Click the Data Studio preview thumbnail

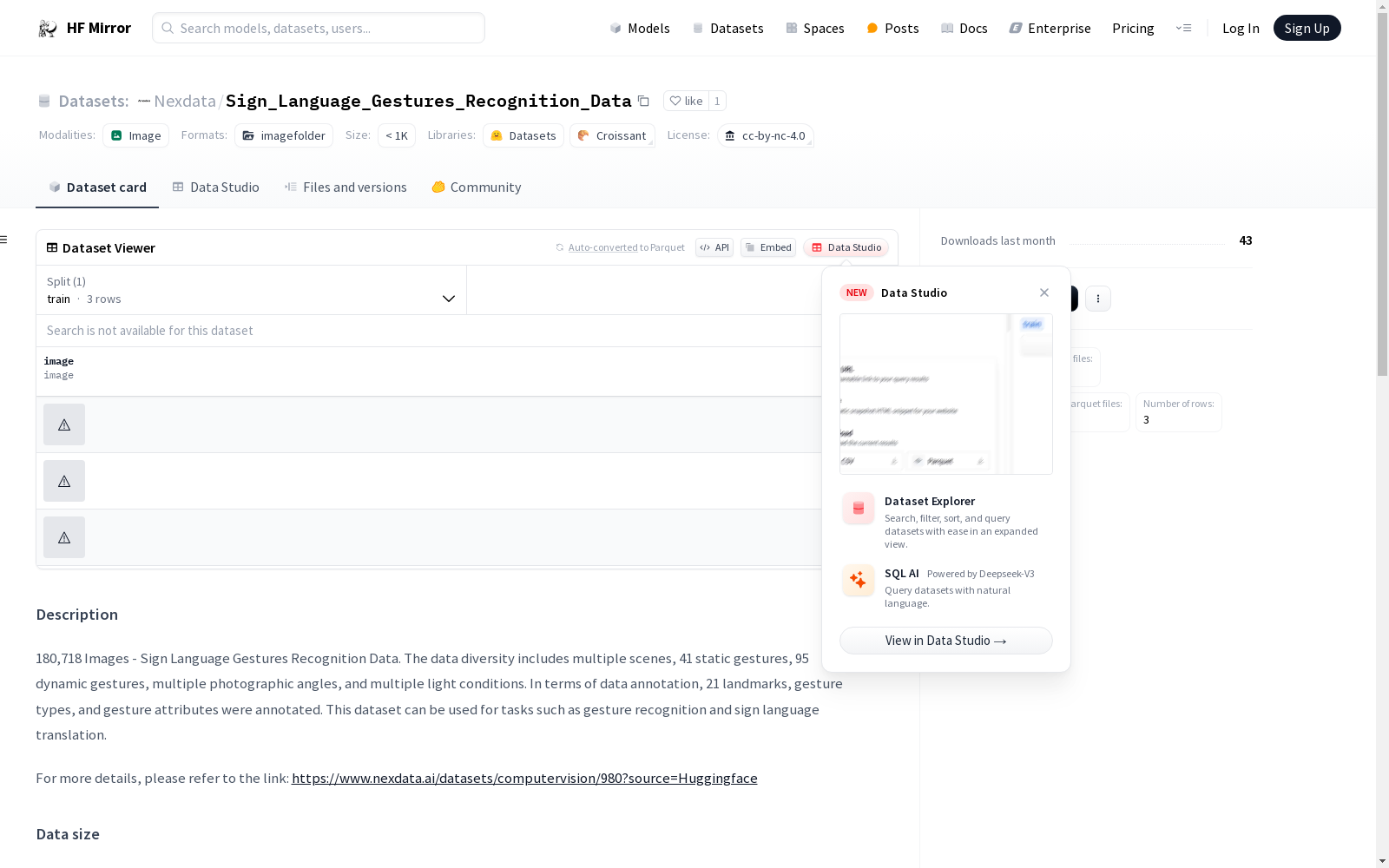[946, 394]
